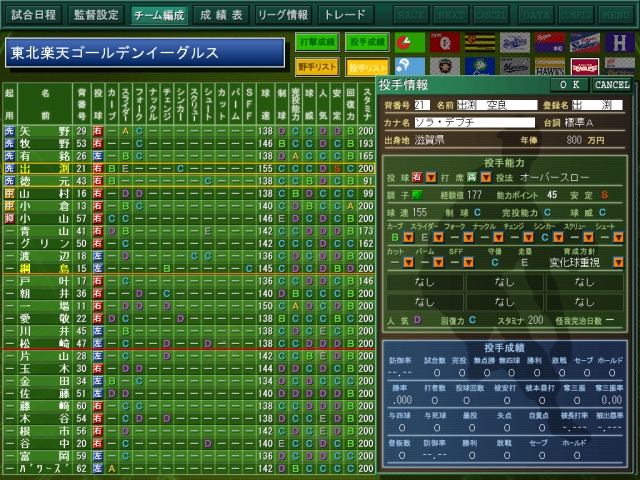Choose the HAWKS team logo
This screenshot has width=640, height=480.
pos(550,66)
